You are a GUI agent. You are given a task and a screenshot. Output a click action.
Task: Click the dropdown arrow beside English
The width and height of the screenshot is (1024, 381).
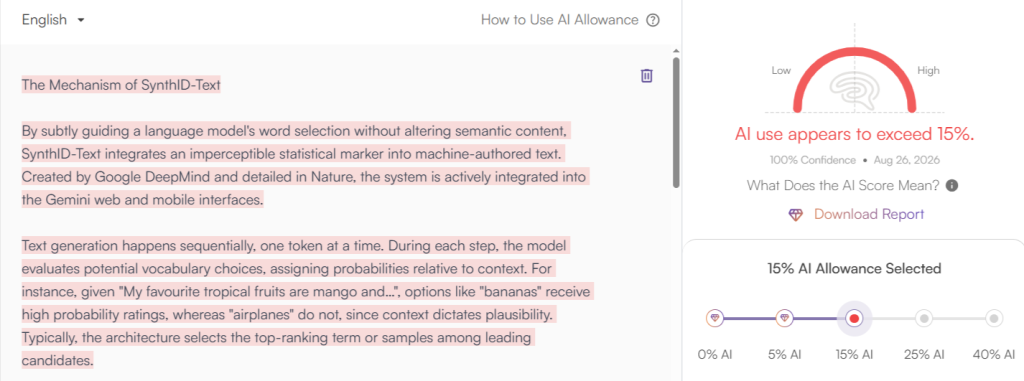(81, 20)
